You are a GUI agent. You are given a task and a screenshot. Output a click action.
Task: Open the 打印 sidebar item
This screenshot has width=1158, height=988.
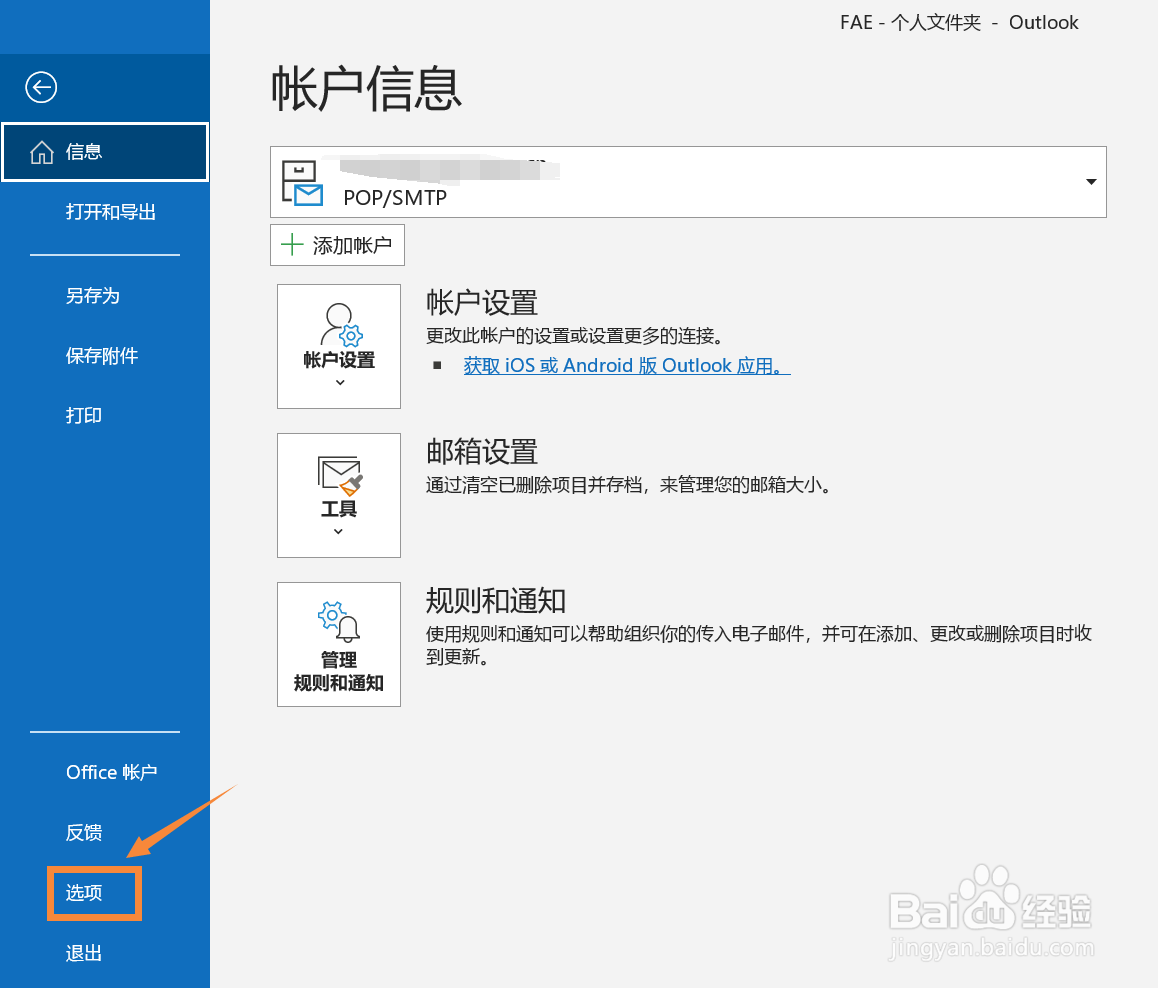click(x=83, y=415)
